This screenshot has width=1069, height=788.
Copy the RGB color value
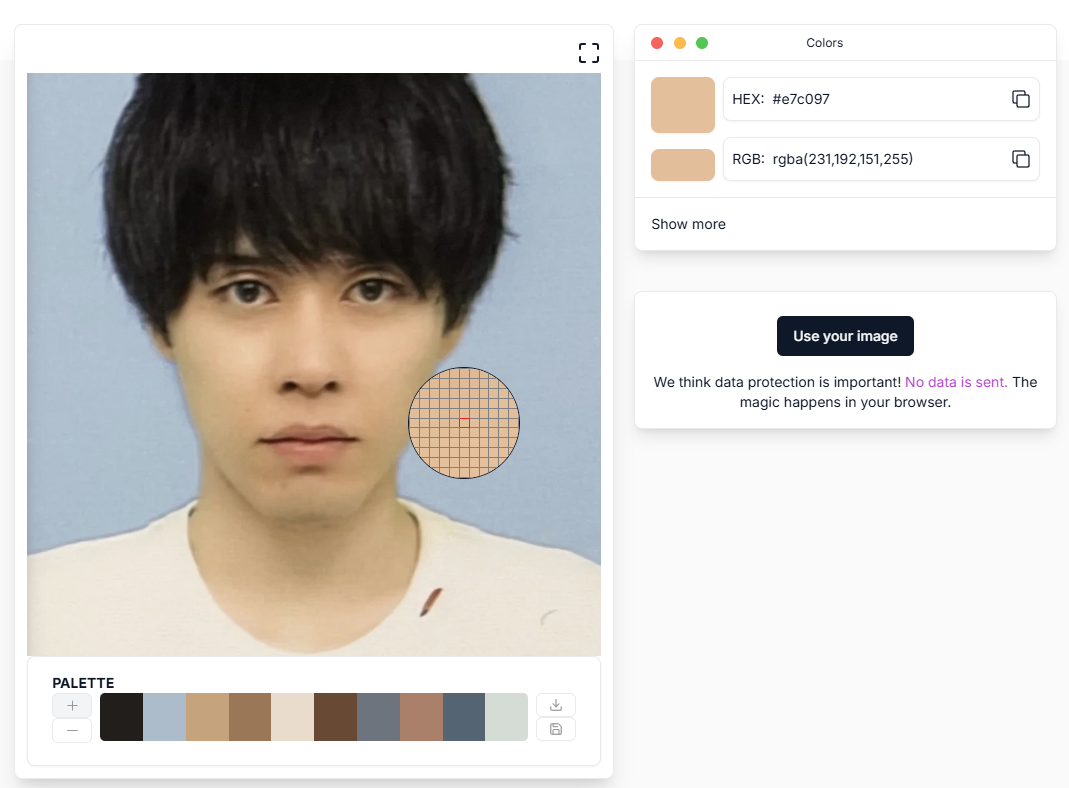click(x=1021, y=159)
